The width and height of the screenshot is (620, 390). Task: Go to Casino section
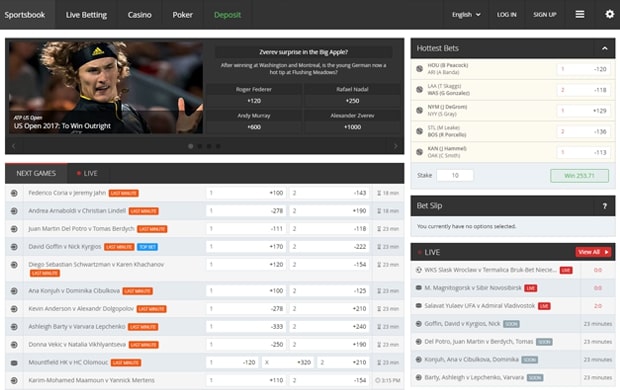[140, 15]
